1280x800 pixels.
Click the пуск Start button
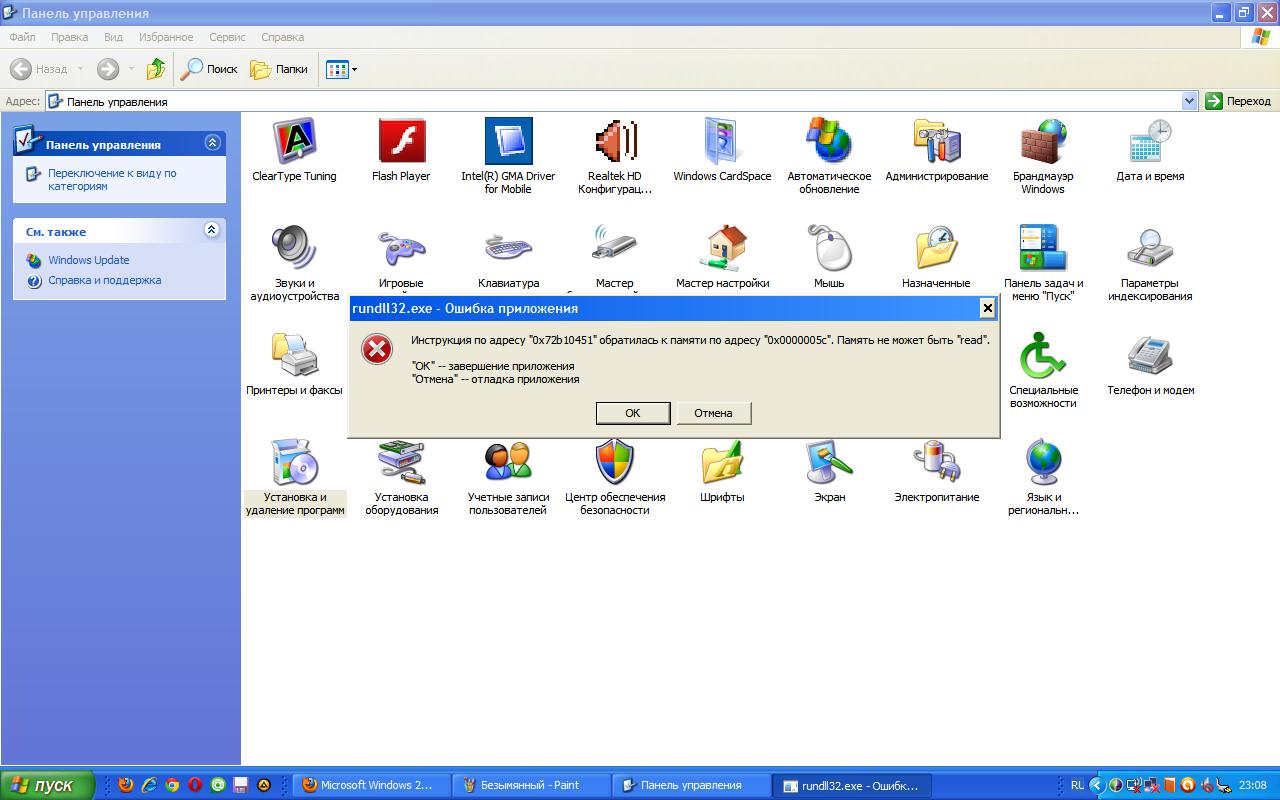[47, 785]
